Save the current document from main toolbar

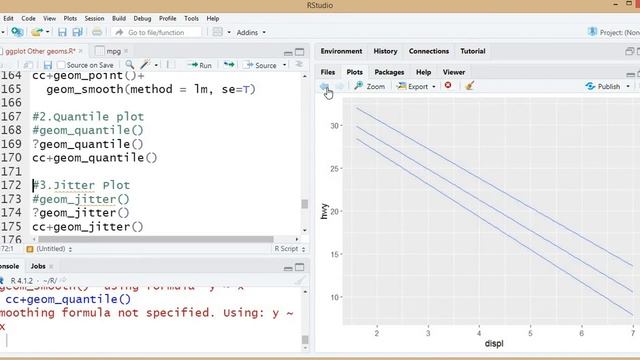62,32
